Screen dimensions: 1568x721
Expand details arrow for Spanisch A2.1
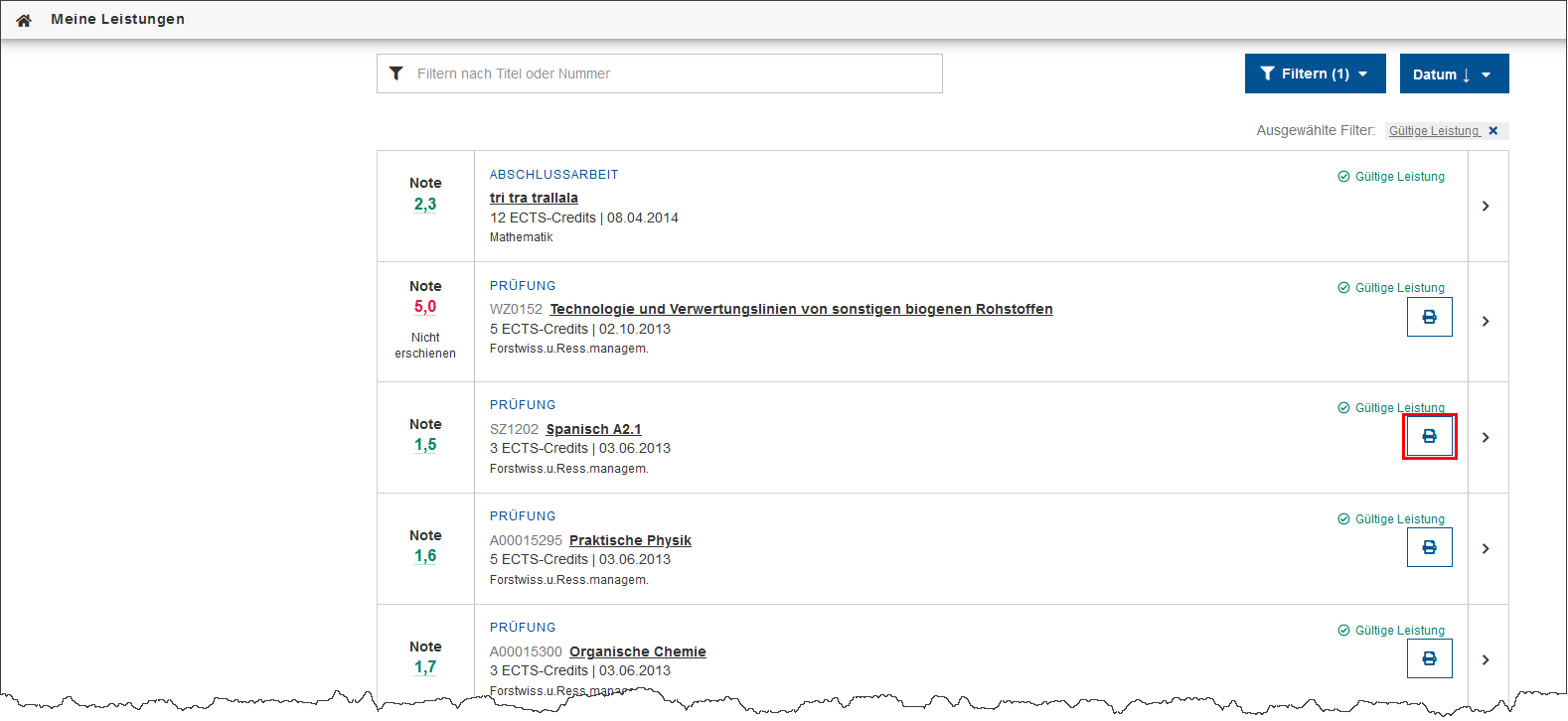coord(1486,437)
